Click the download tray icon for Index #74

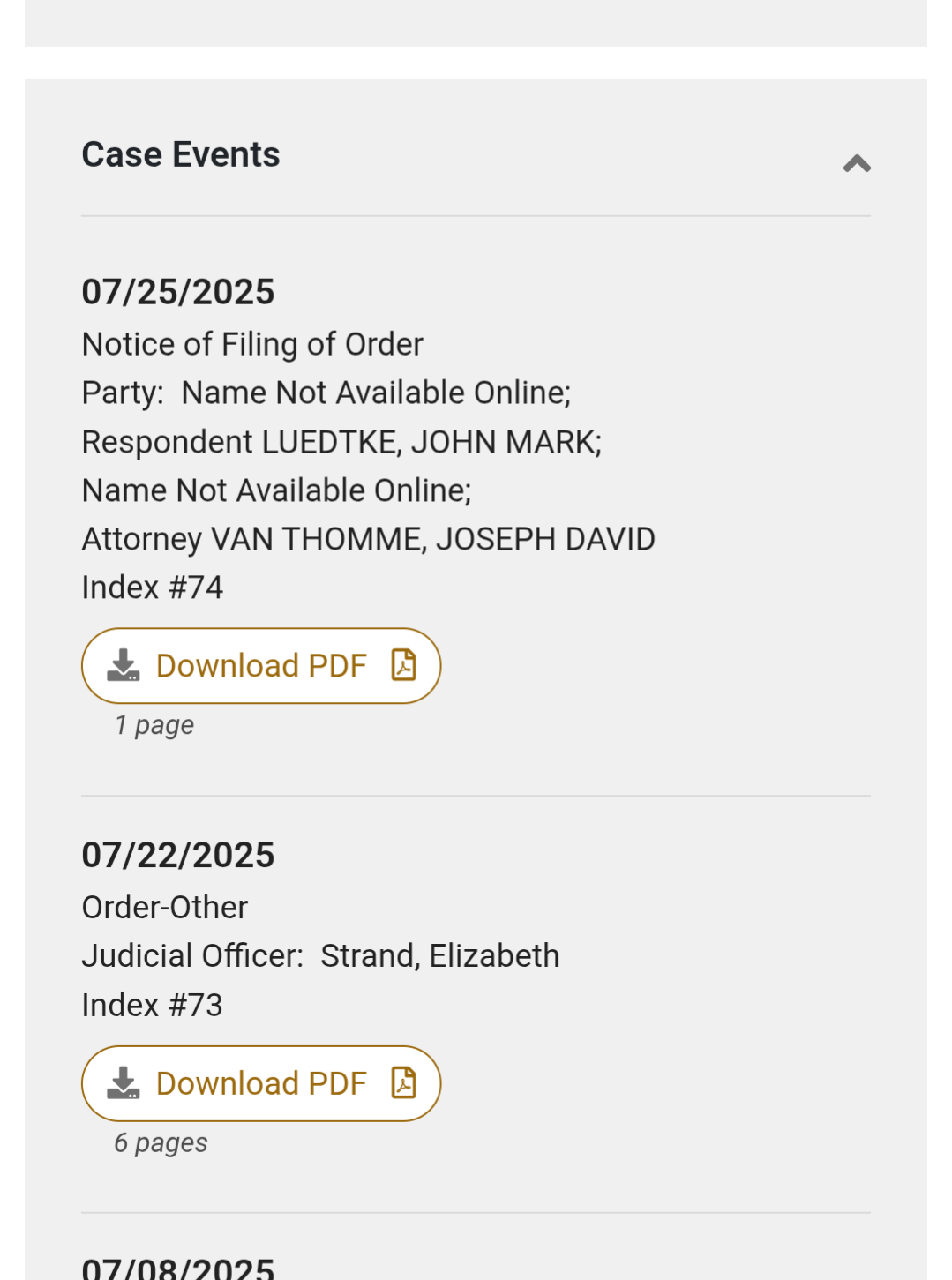pyautogui.click(x=124, y=666)
